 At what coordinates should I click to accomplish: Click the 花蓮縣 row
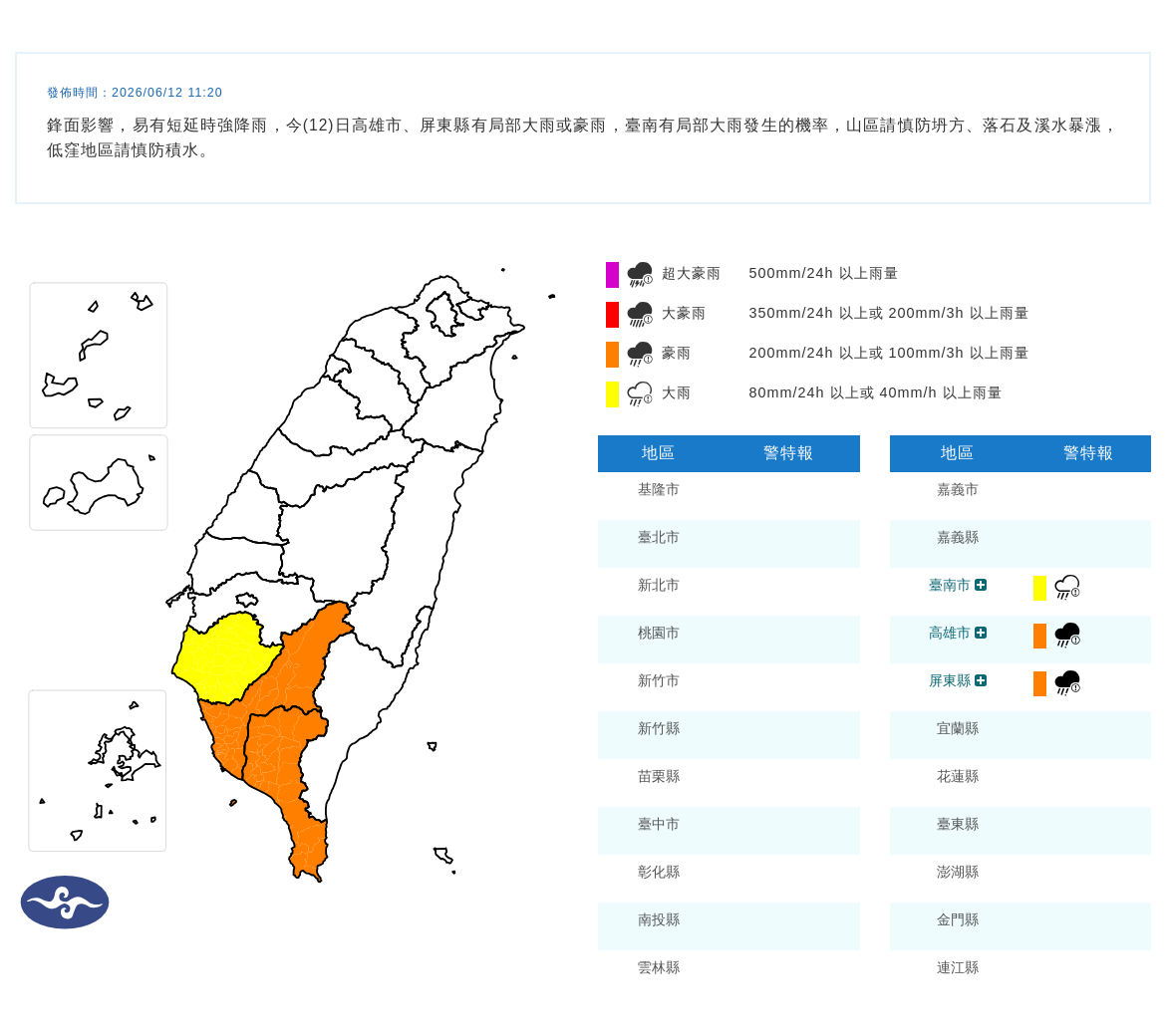pyautogui.click(x=1020, y=783)
